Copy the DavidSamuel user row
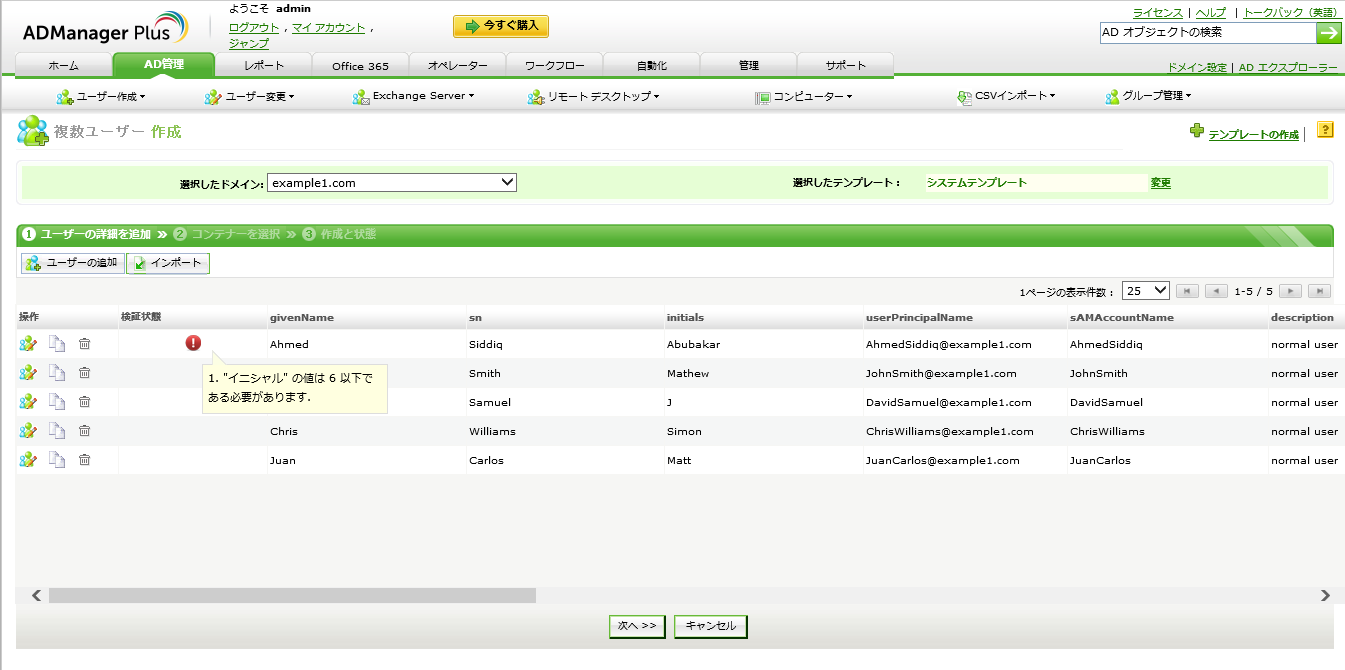1345x670 pixels. click(58, 402)
